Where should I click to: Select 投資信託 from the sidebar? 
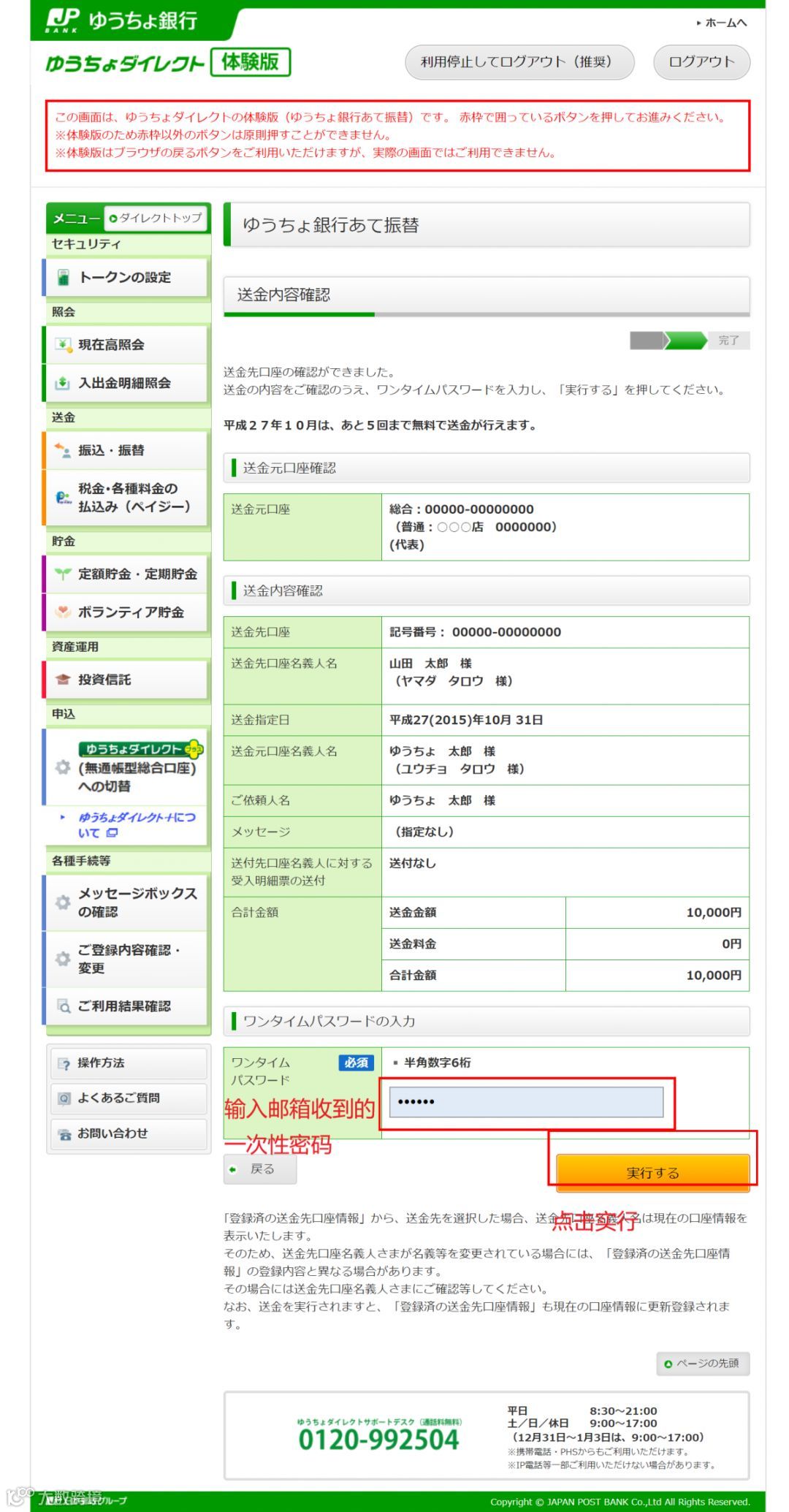126,679
